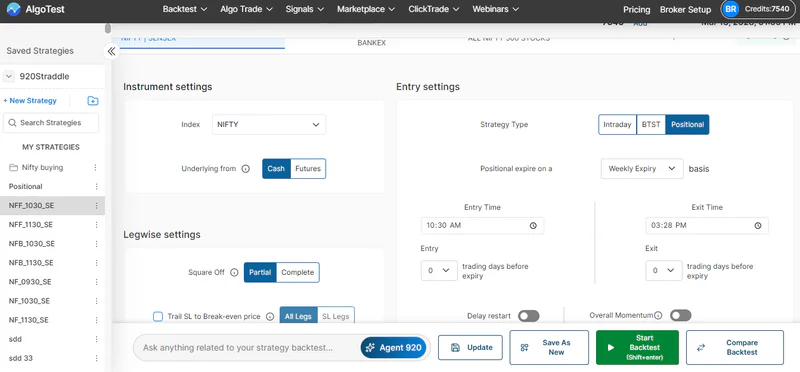800x372 pixels.
Task: Open the Weekly Expiry dropdown
Action: pos(642,168)
